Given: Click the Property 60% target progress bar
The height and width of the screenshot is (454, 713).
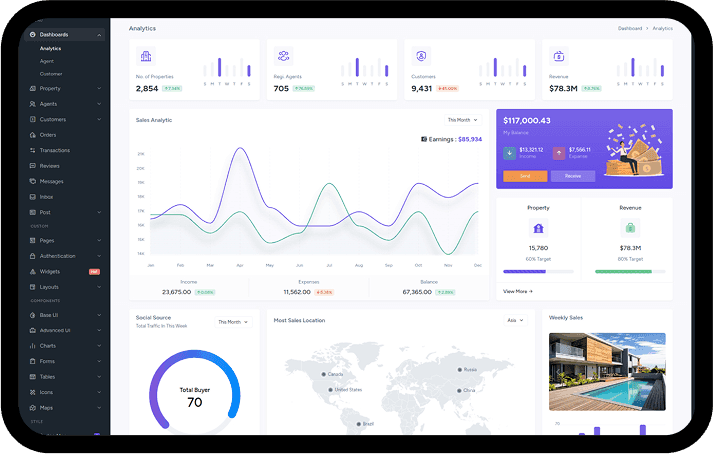Looking at the screenshot, I should point(538,272).
